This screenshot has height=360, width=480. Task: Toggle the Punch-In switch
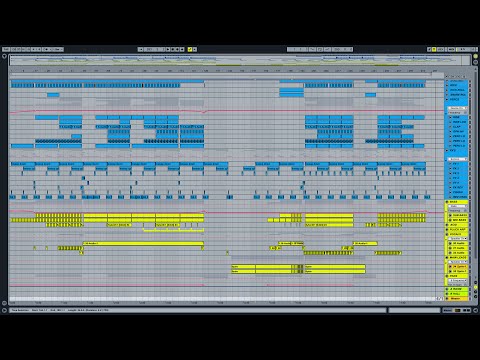pyautogui.click(x=312, y=49)
